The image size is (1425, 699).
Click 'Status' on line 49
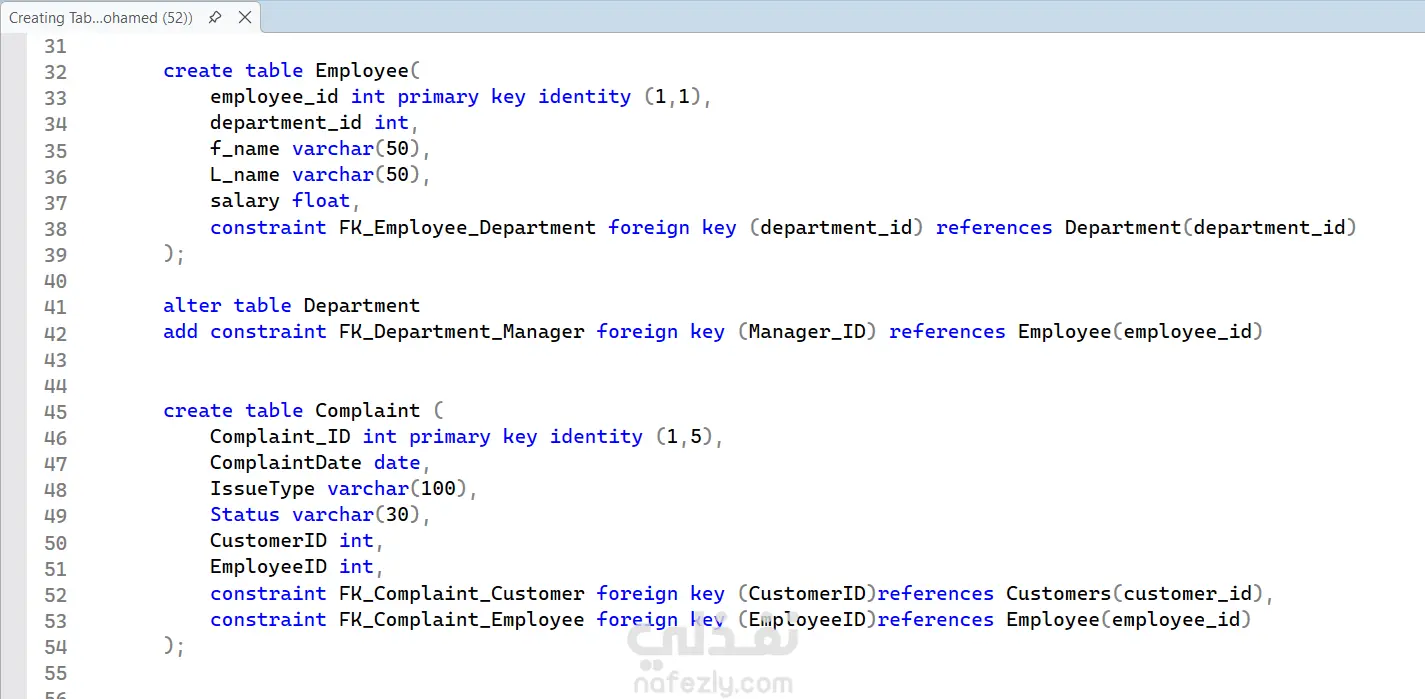pyautogui.click(x=245, y=515)
